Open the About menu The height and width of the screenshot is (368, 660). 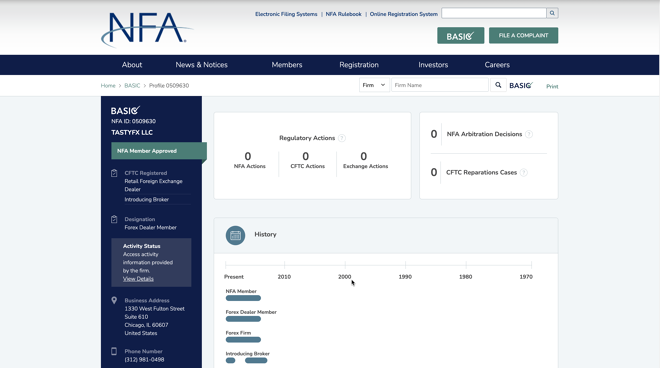pyautogui.click(x=132, y=65)
